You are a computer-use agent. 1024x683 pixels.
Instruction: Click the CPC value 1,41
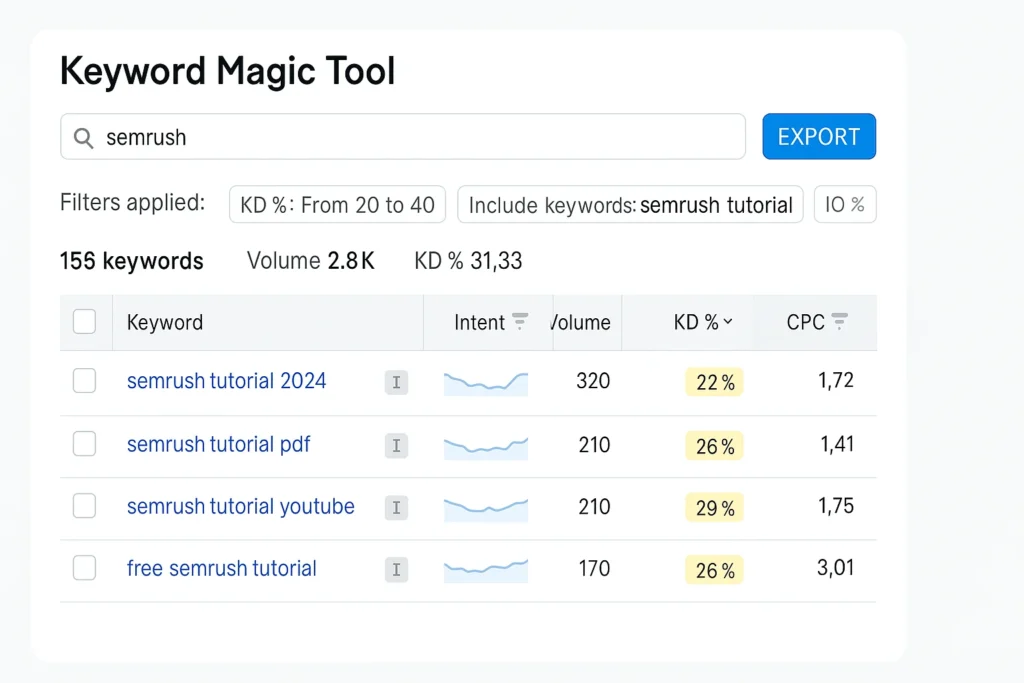pos(837,444)
